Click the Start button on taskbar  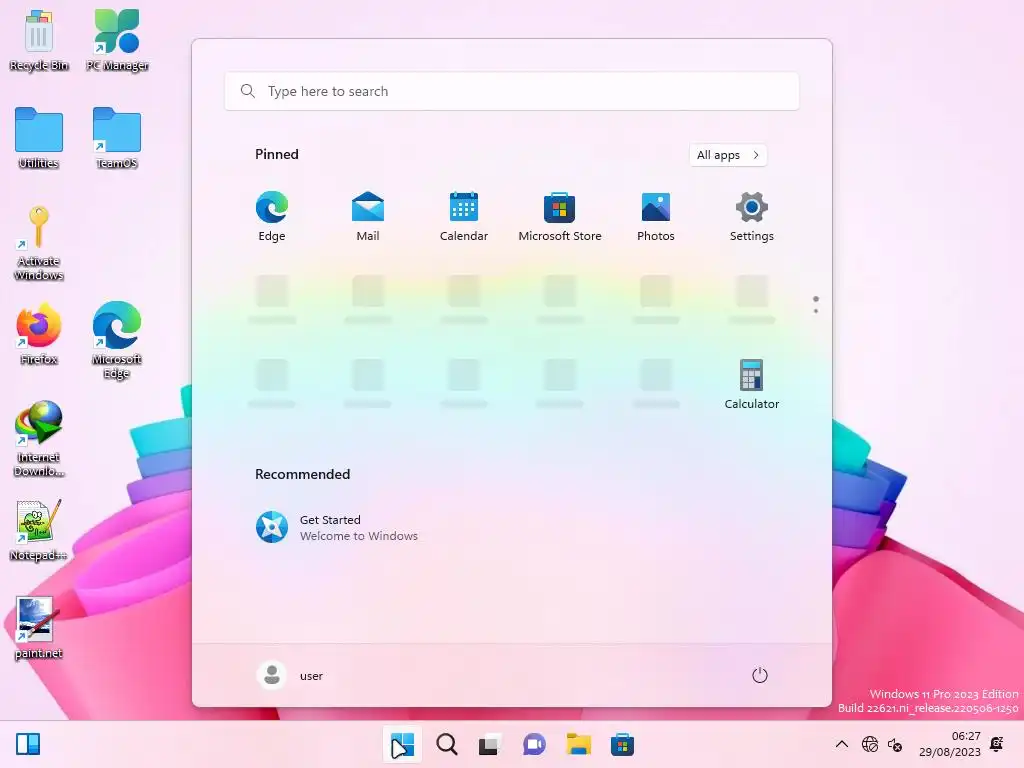(402, 744)
